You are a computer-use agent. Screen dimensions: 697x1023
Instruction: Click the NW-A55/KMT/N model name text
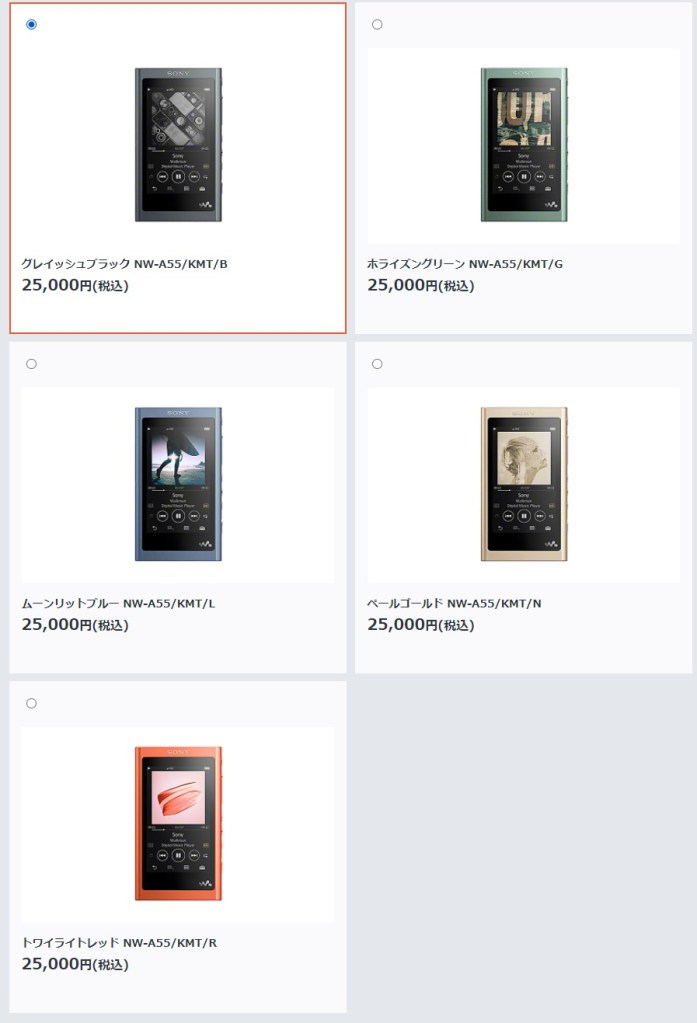[x=494, y=603]
